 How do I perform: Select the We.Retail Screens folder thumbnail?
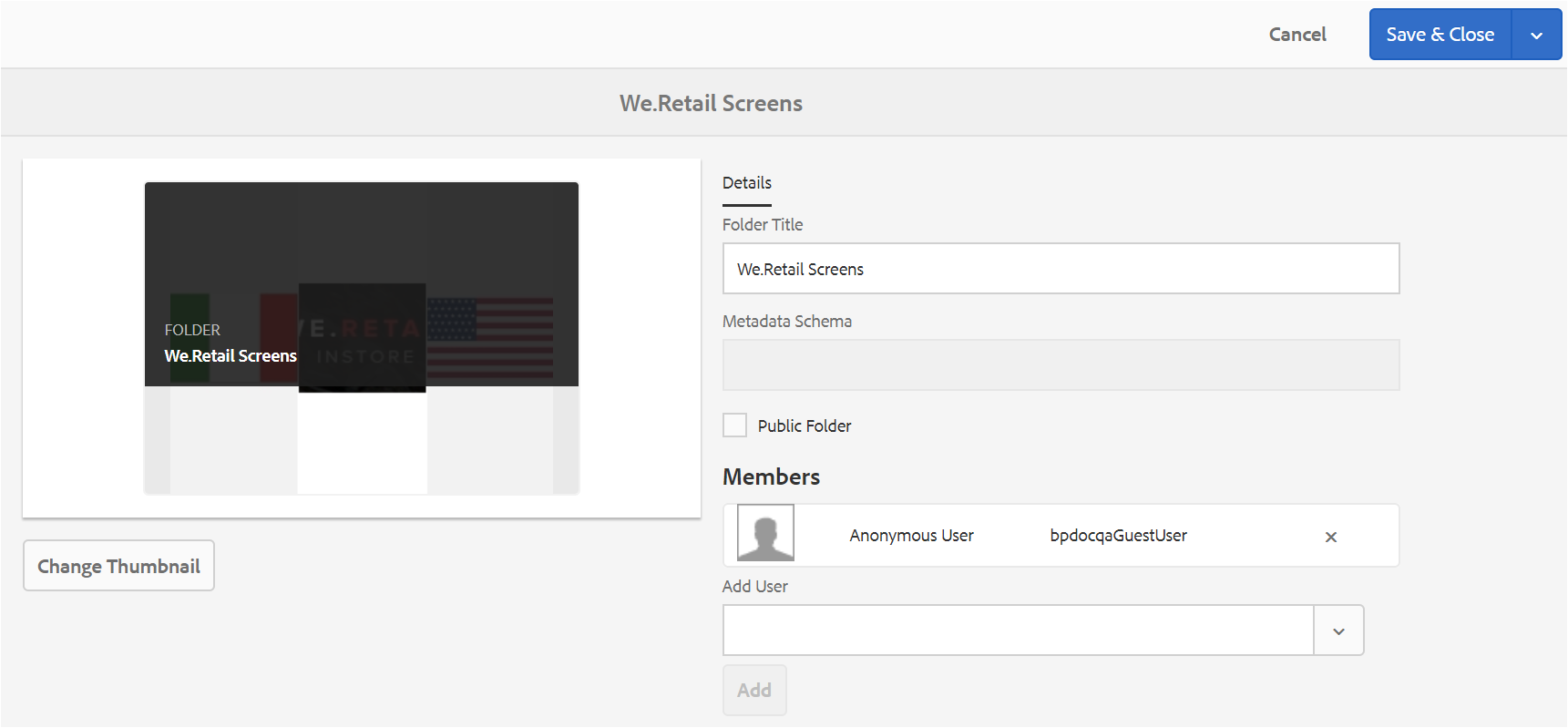point(362,338)
